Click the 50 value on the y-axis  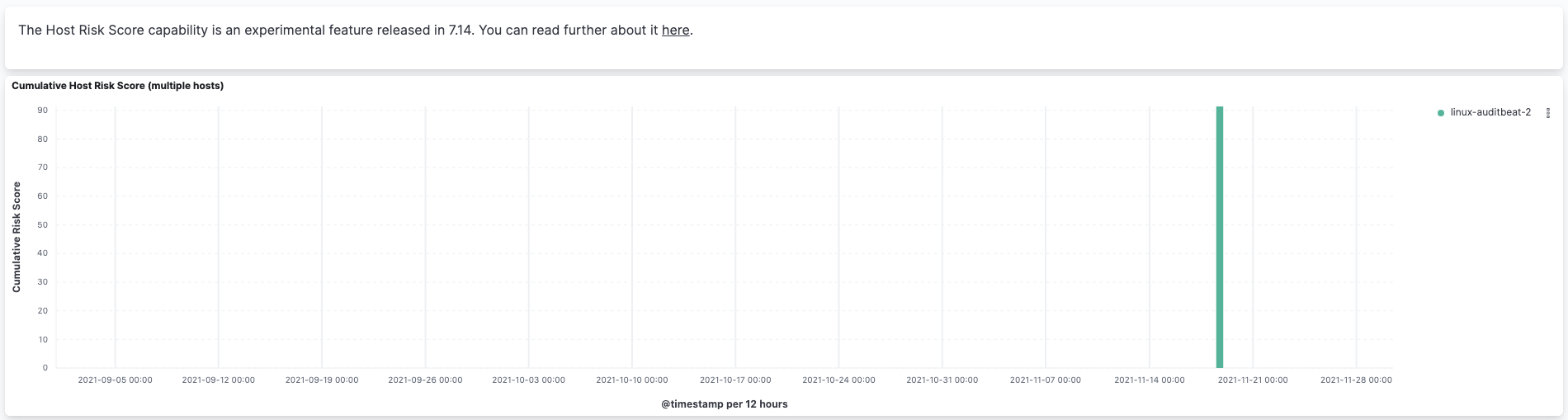pyautogui.click(x=42, y=225)
